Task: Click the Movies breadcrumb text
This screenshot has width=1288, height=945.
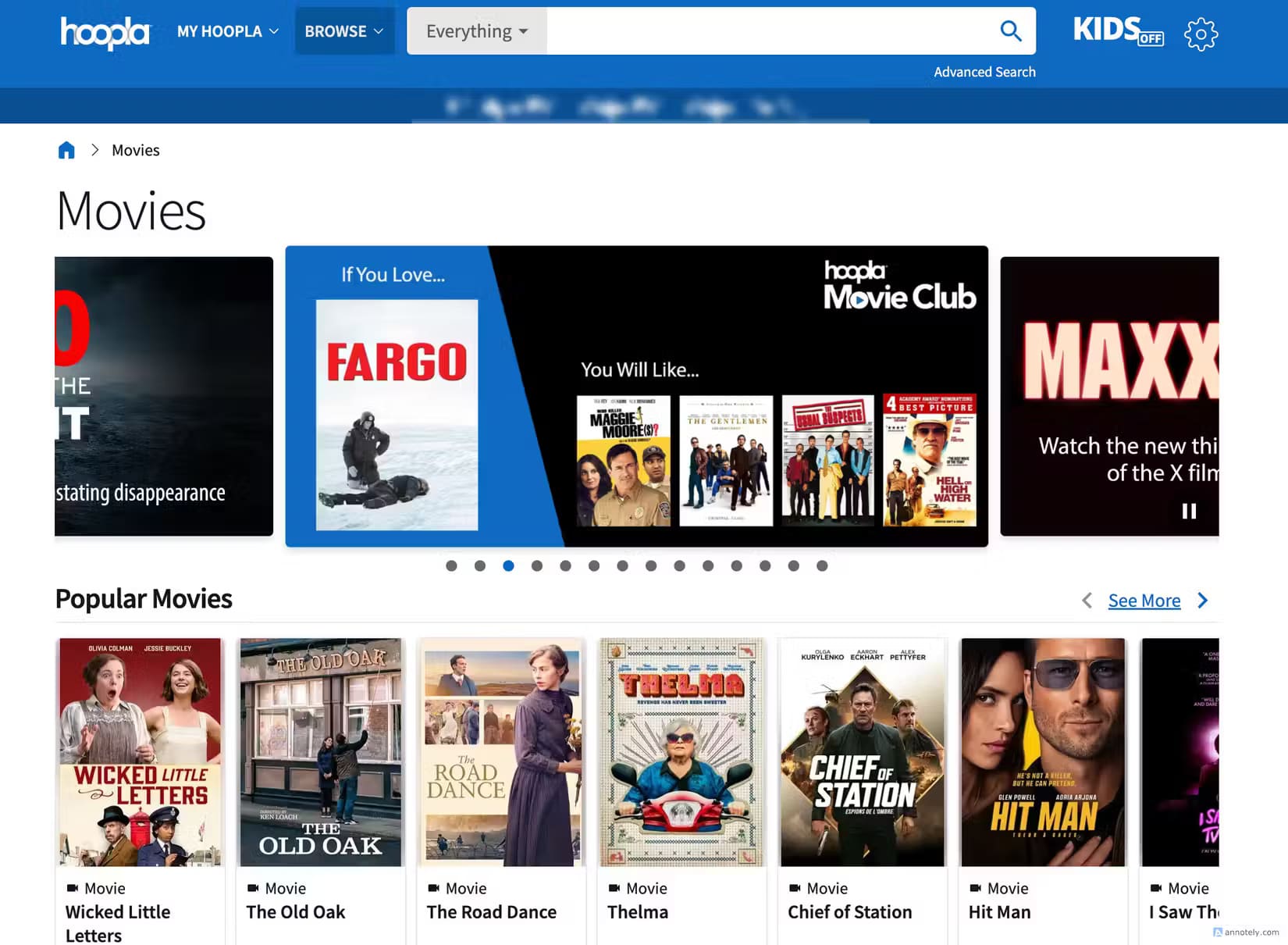Action: click(135, 150)
